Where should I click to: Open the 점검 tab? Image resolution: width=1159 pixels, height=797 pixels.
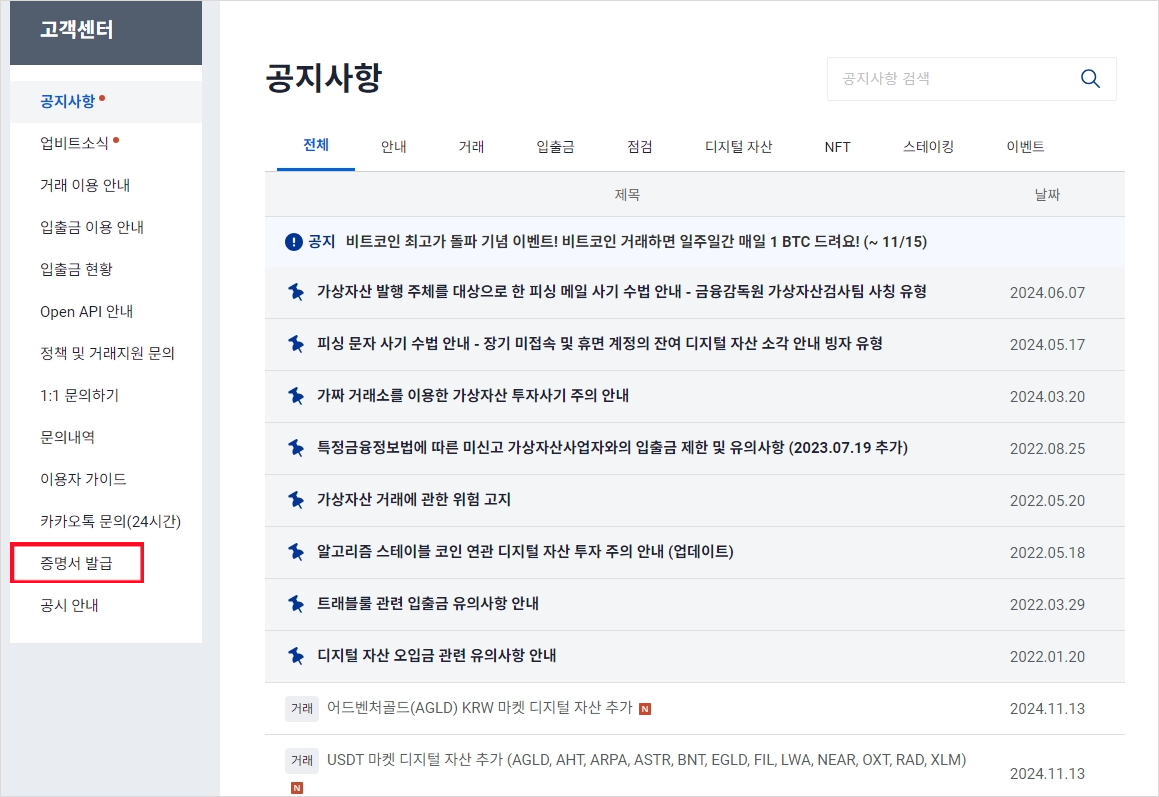pos(639,146)
